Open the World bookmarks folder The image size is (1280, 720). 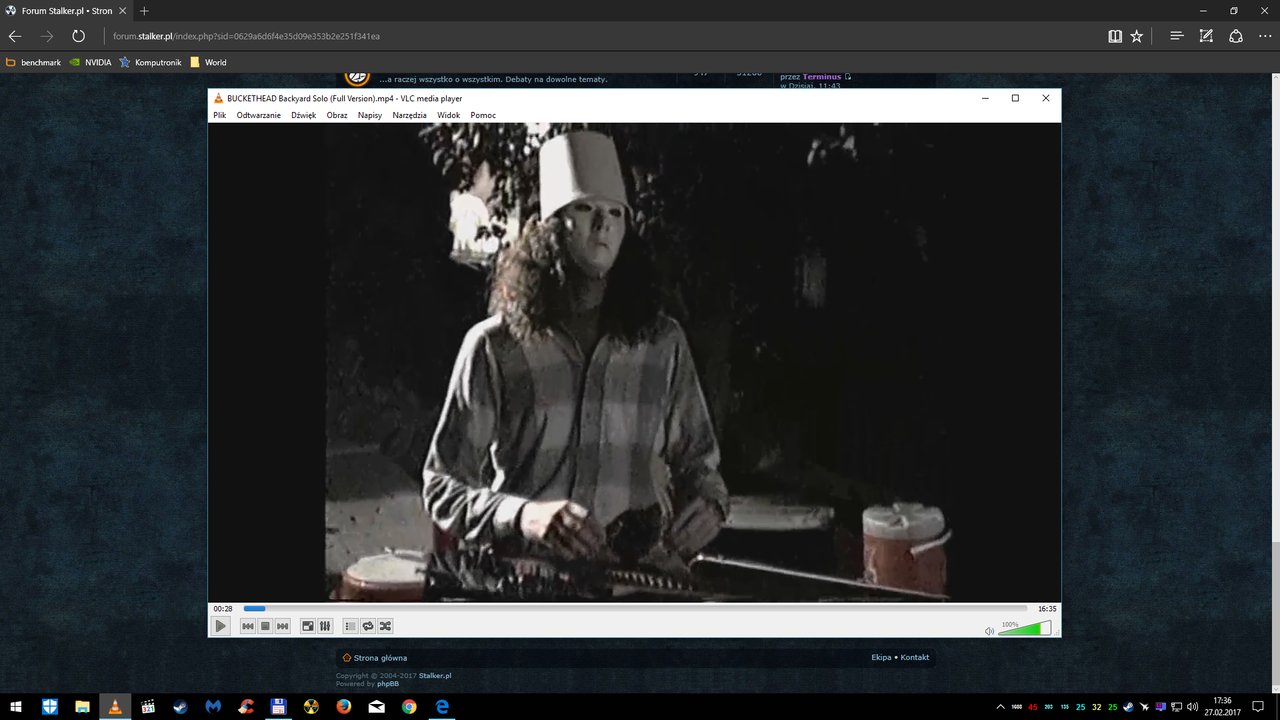[x=208, y=62]
